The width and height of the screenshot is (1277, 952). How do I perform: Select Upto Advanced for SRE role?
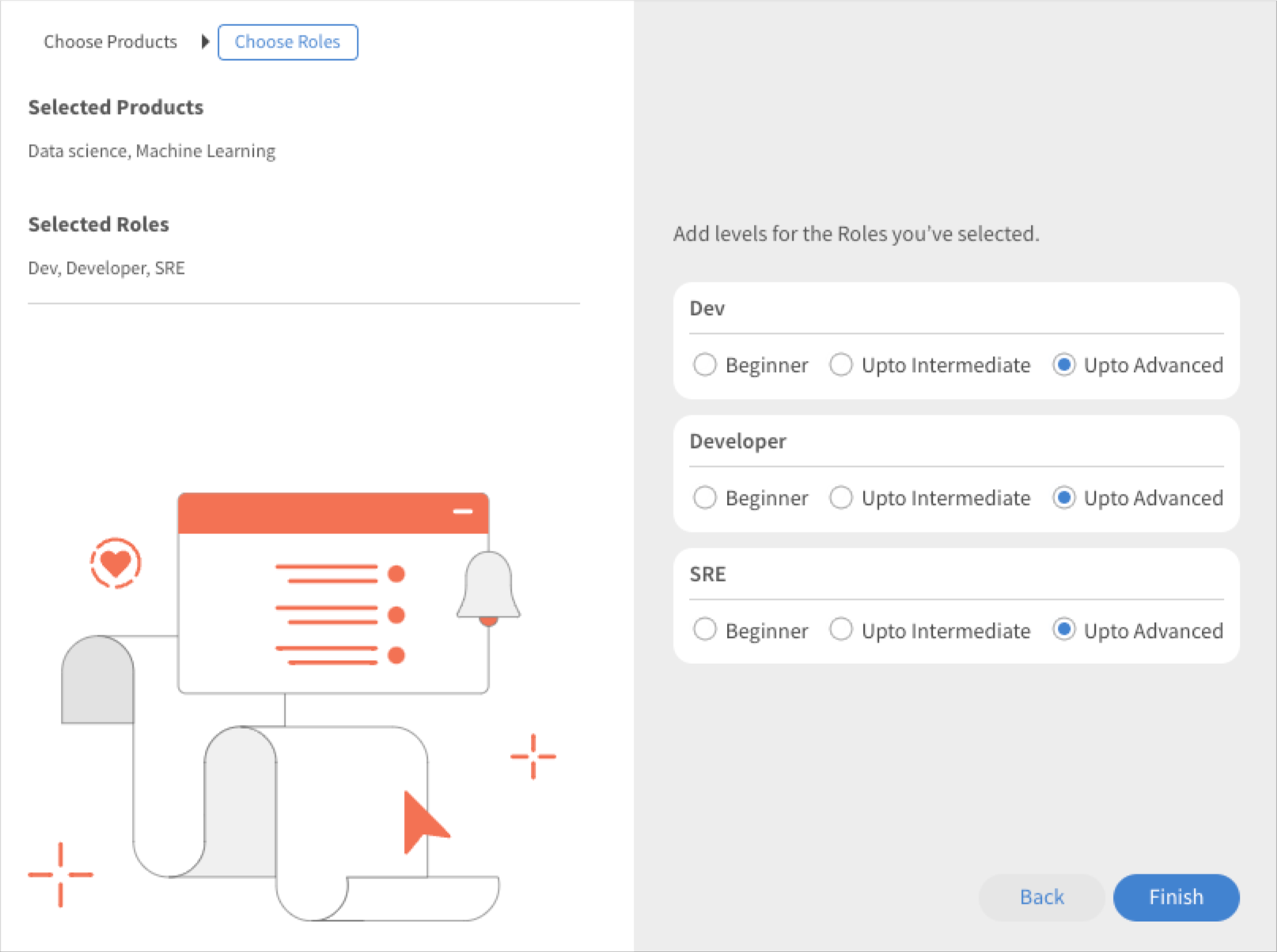1064,630
